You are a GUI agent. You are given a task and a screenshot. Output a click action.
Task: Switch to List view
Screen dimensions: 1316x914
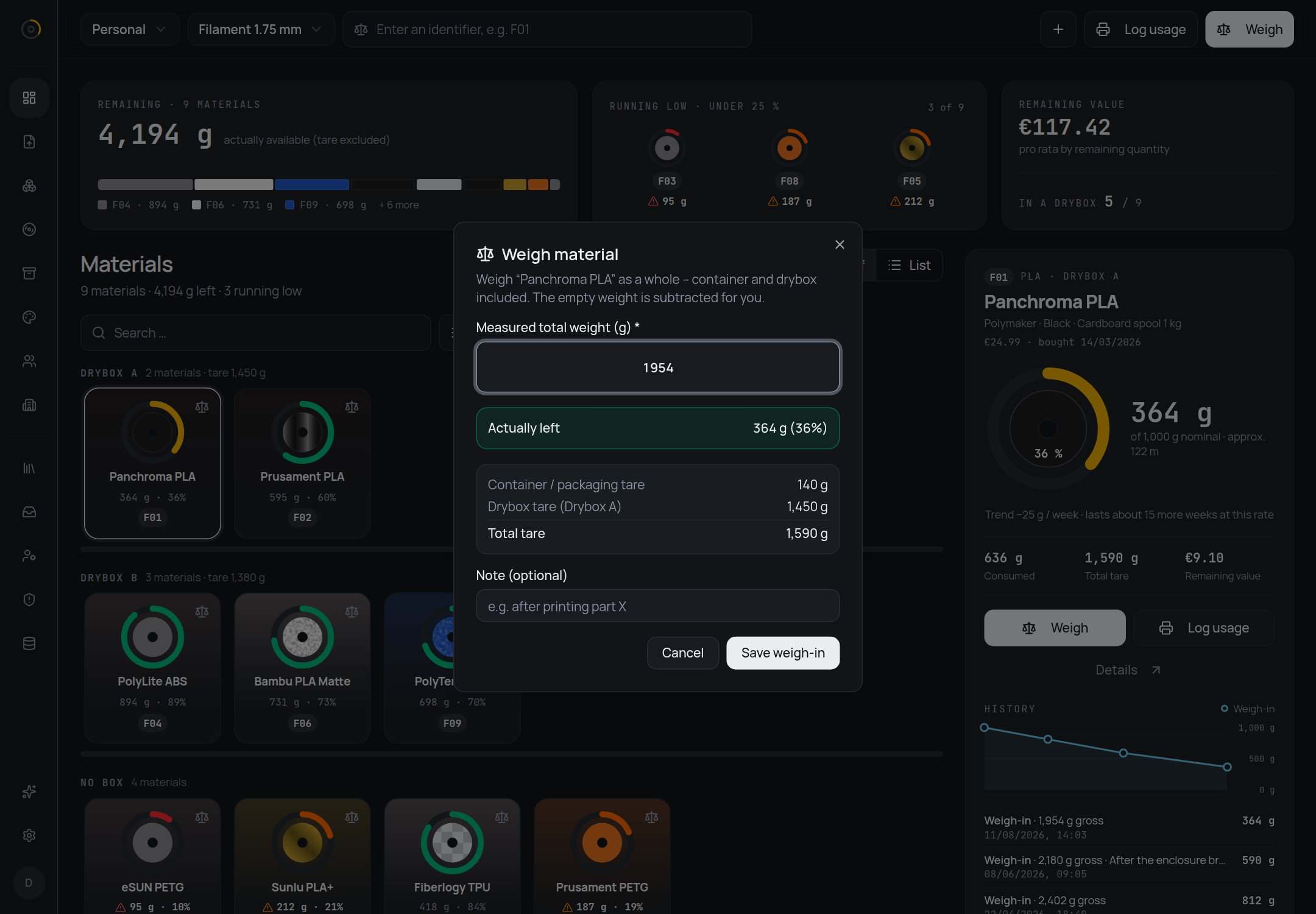[910, 265]
